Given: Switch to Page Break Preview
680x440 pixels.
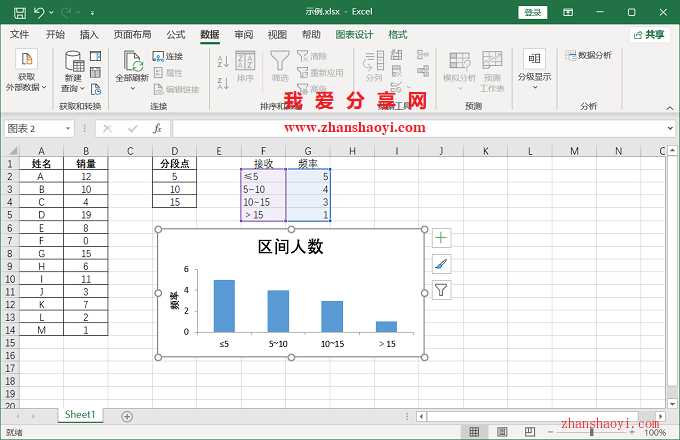Looking at the screenshot, I should 530,432.
